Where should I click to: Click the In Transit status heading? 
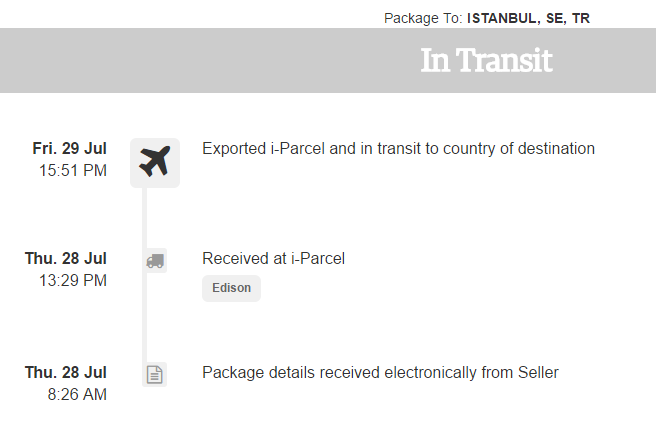tap(487, 60)
